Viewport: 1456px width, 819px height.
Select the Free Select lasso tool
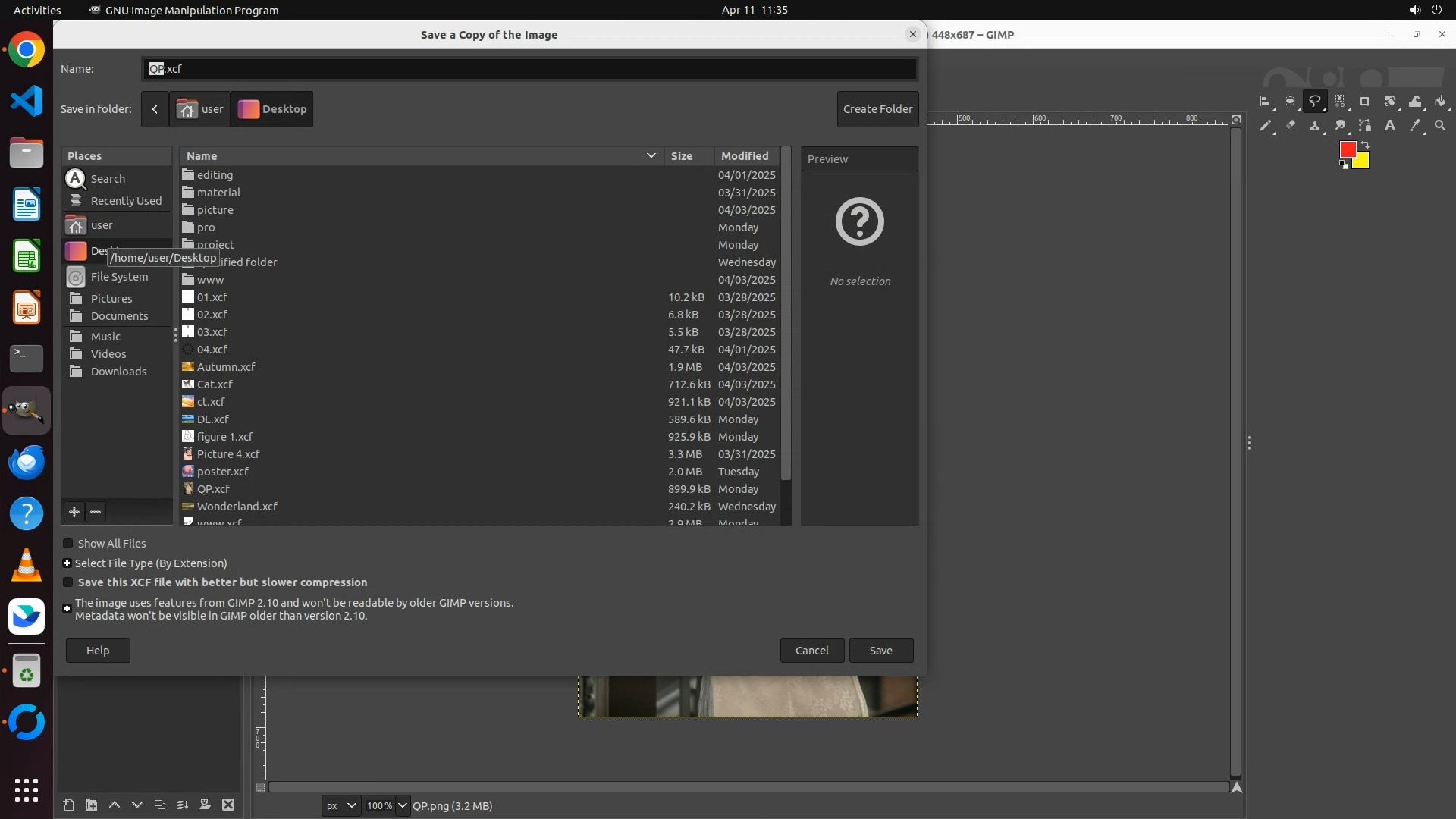point(1315,101)
